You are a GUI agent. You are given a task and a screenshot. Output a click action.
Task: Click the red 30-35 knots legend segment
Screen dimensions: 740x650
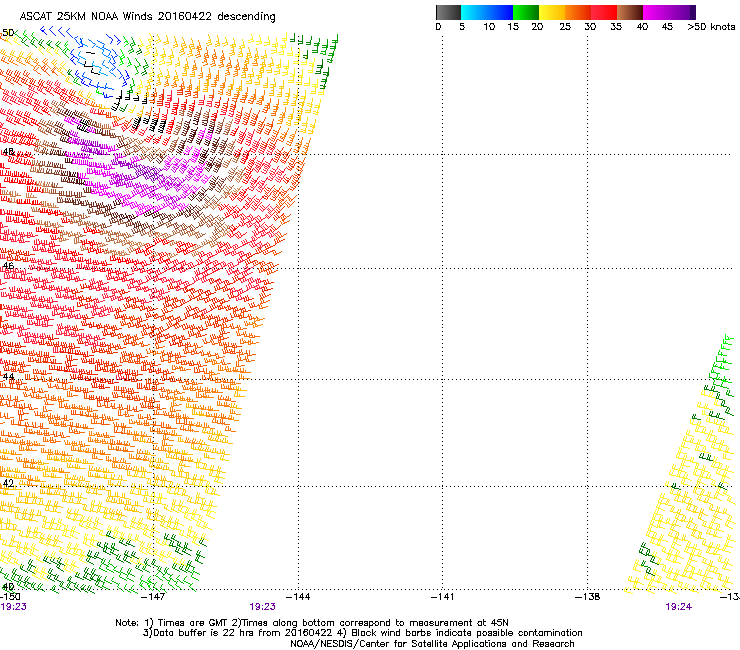pyautogui.click(x=604, y=12)
